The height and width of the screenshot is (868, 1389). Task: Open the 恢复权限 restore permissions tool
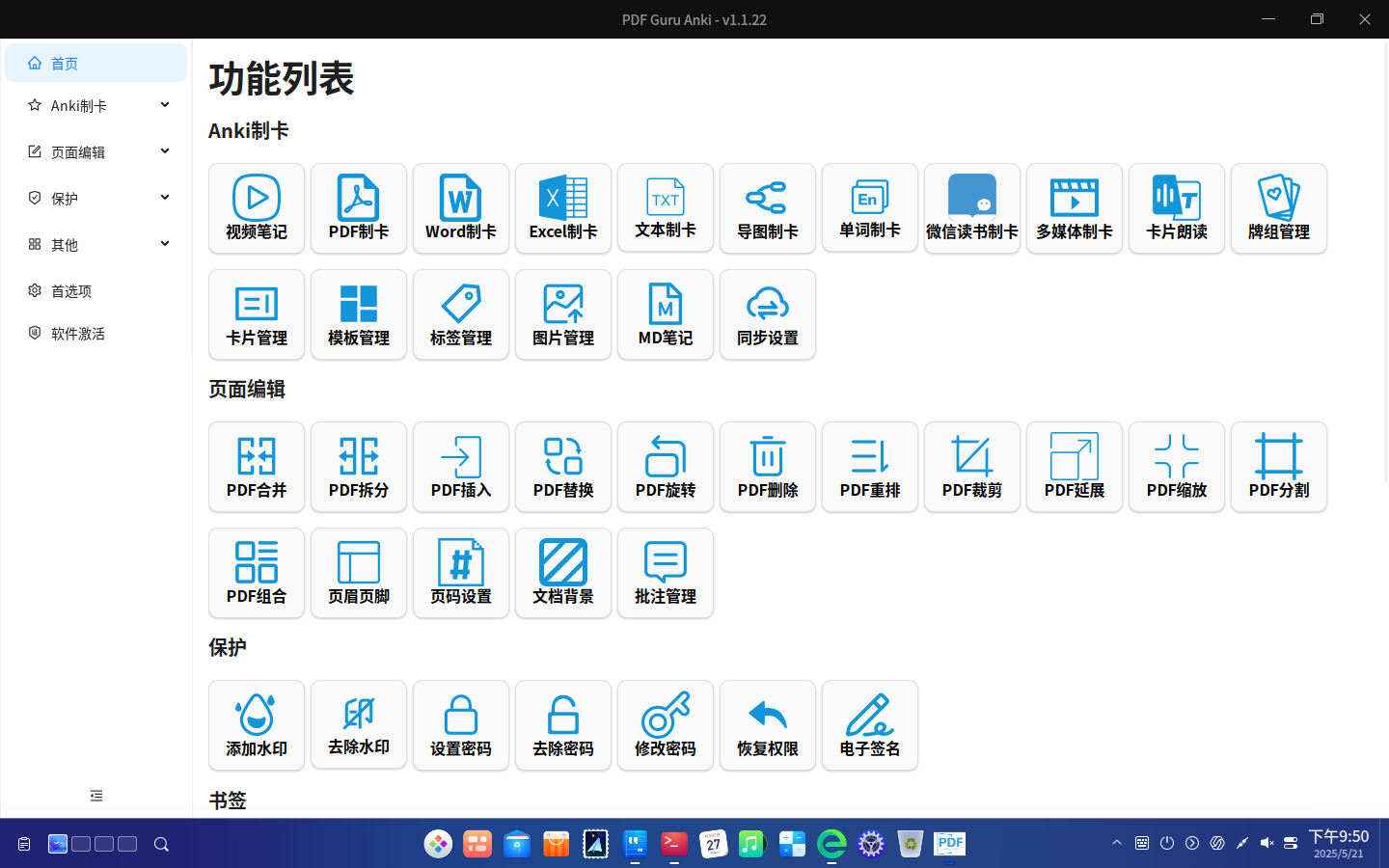768,725
